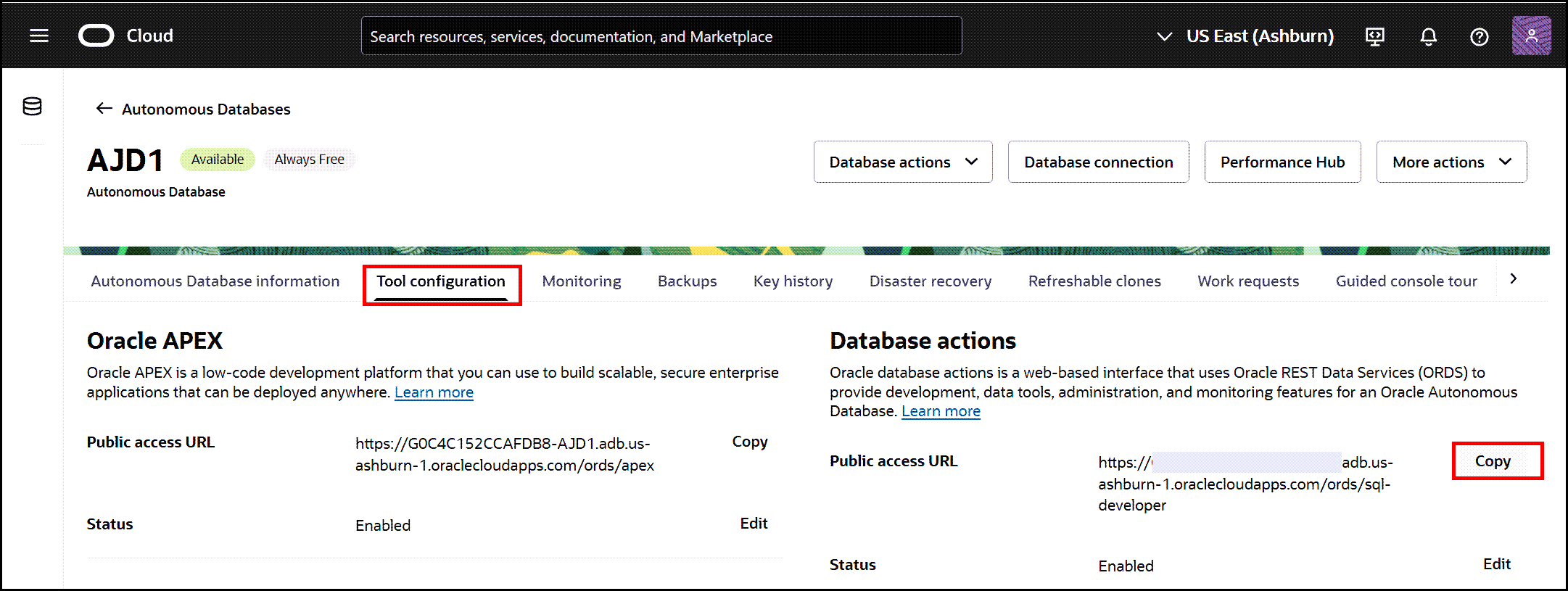
Task: Edit the Oracle APEX status
Action: [754, 524]
